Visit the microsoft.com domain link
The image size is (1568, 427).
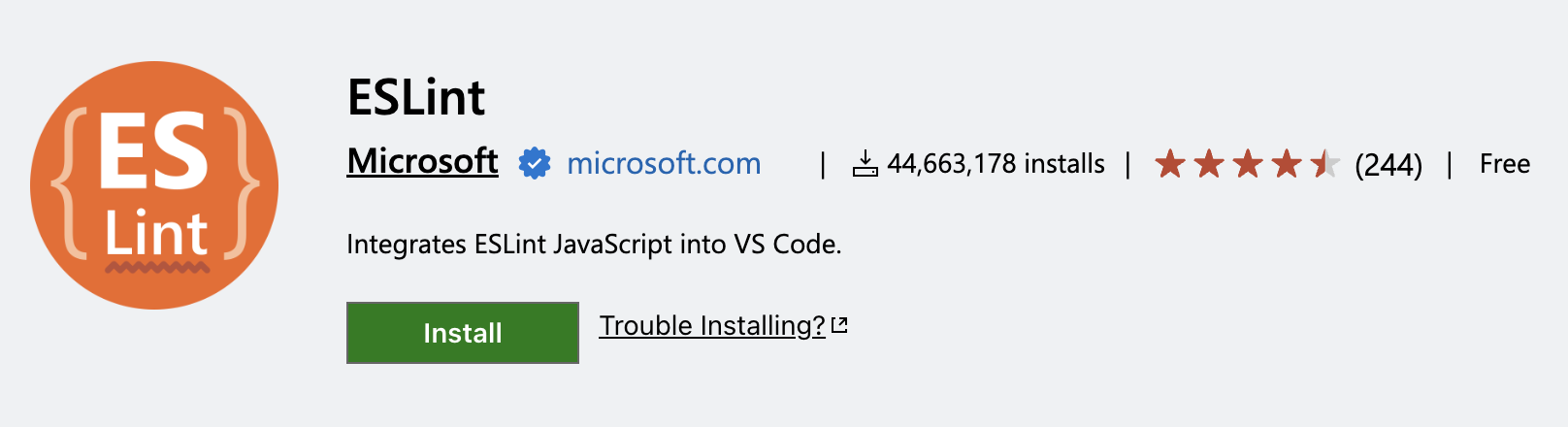(664, 163)
